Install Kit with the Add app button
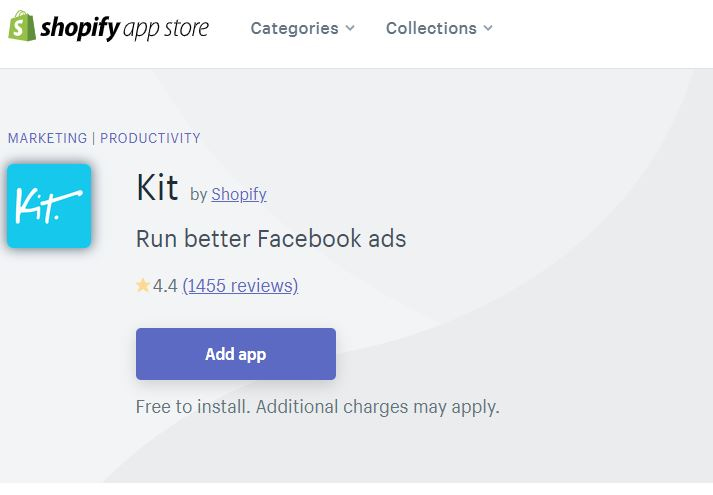Screen dimensions: 713x495 (x=236, y=354)
